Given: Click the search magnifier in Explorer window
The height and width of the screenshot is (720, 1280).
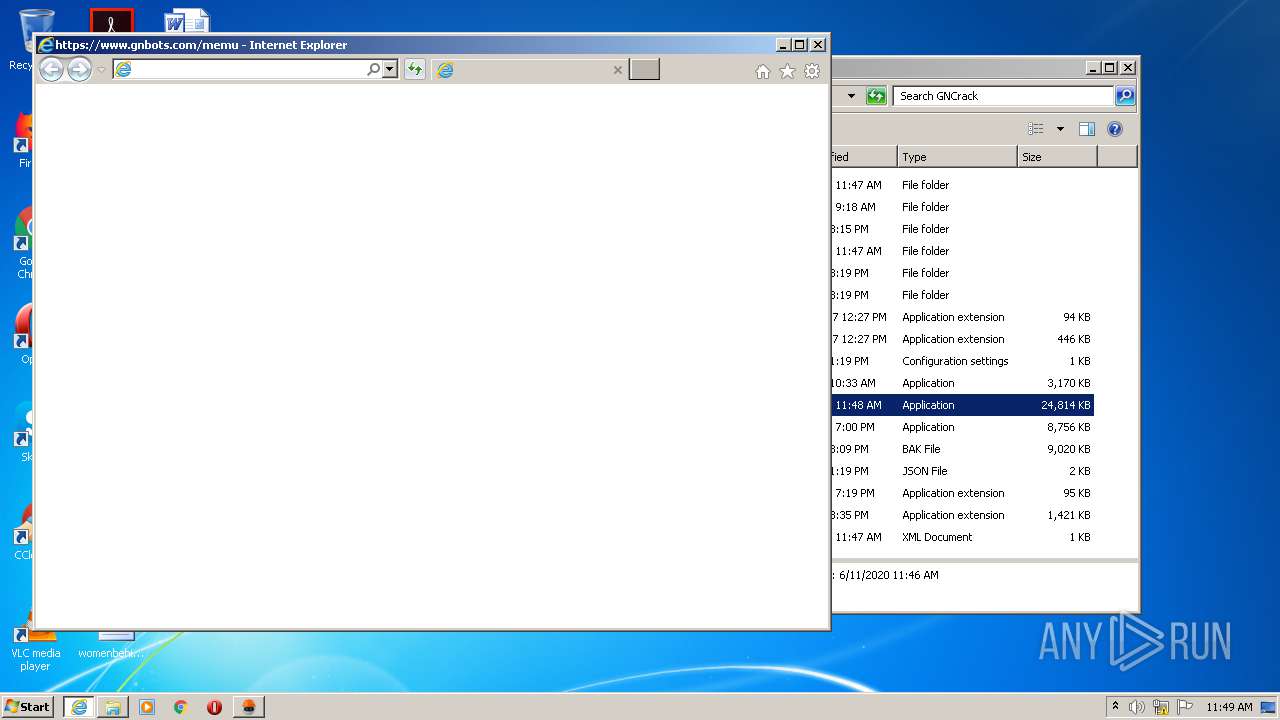Looking at the screenshot, I should click(x=1125, y=96).
